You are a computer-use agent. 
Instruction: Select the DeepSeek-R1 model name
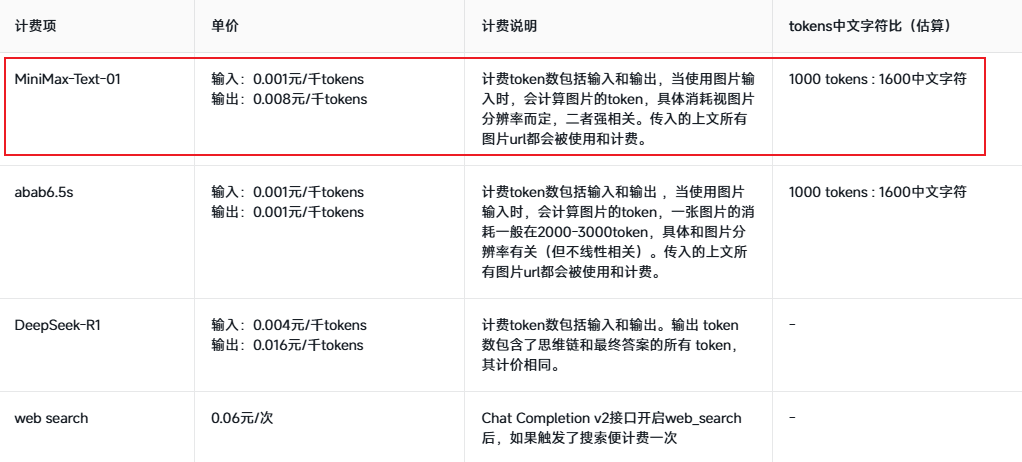56,325
